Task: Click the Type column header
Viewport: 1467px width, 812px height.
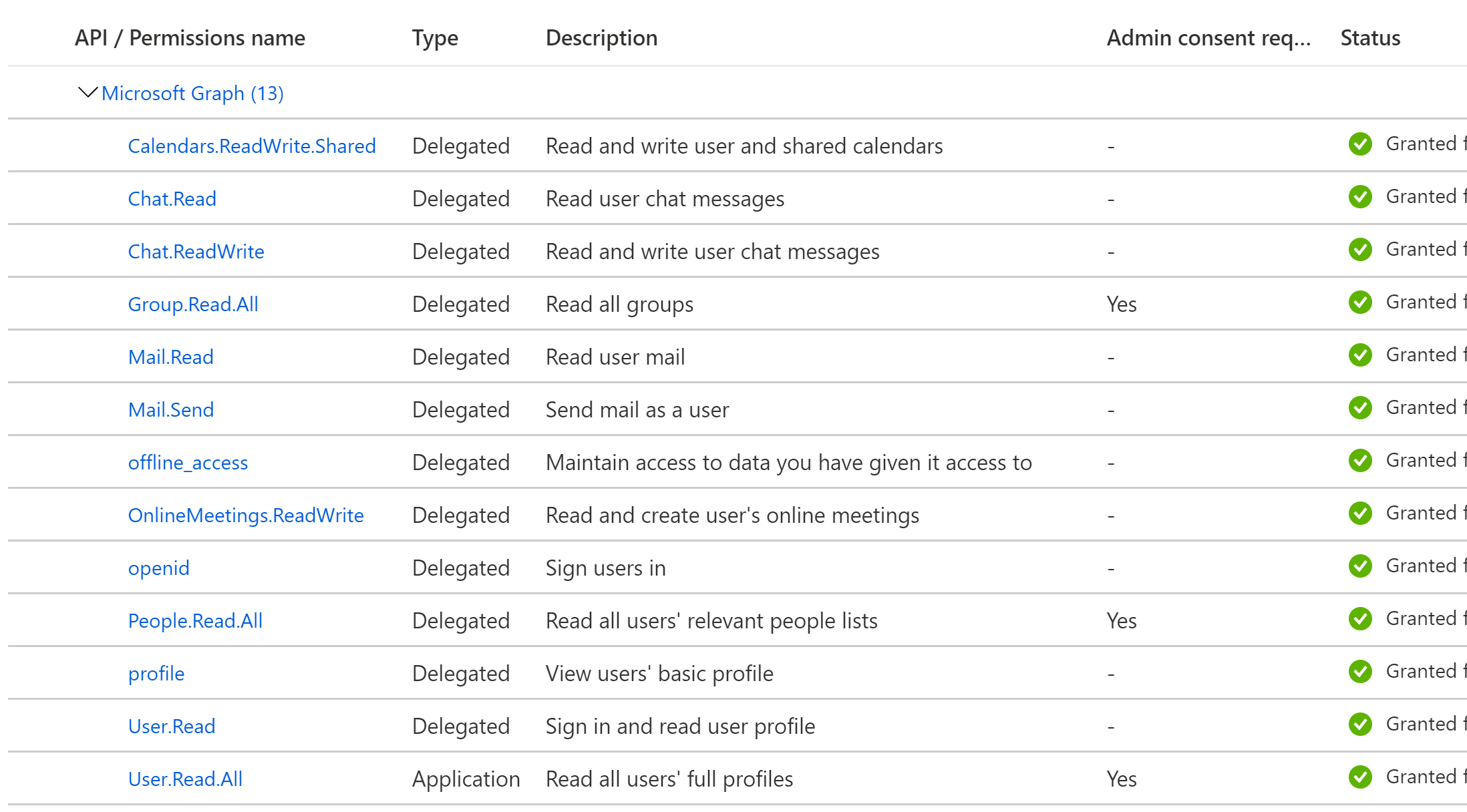Action: click(435, 38)
